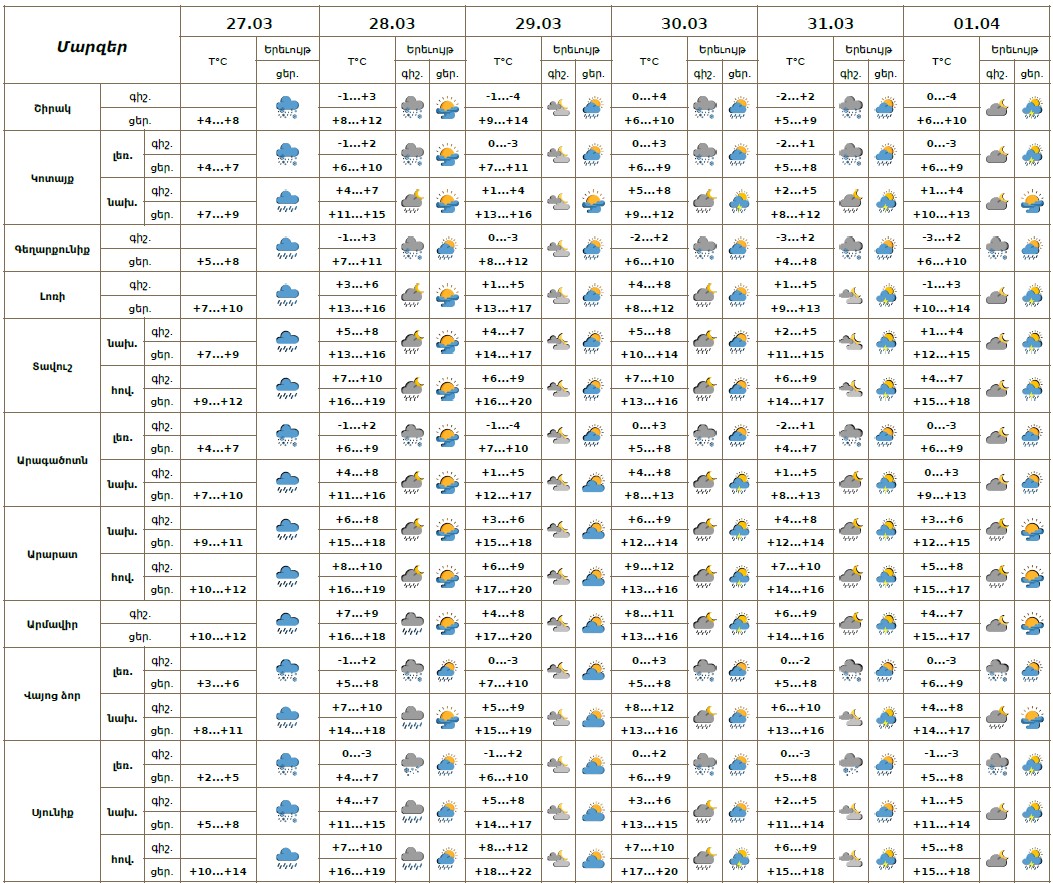Click Շիրակ temperature +4...+8 on 27.03
The image size is (1053, 883).
(x=216, y=120)
